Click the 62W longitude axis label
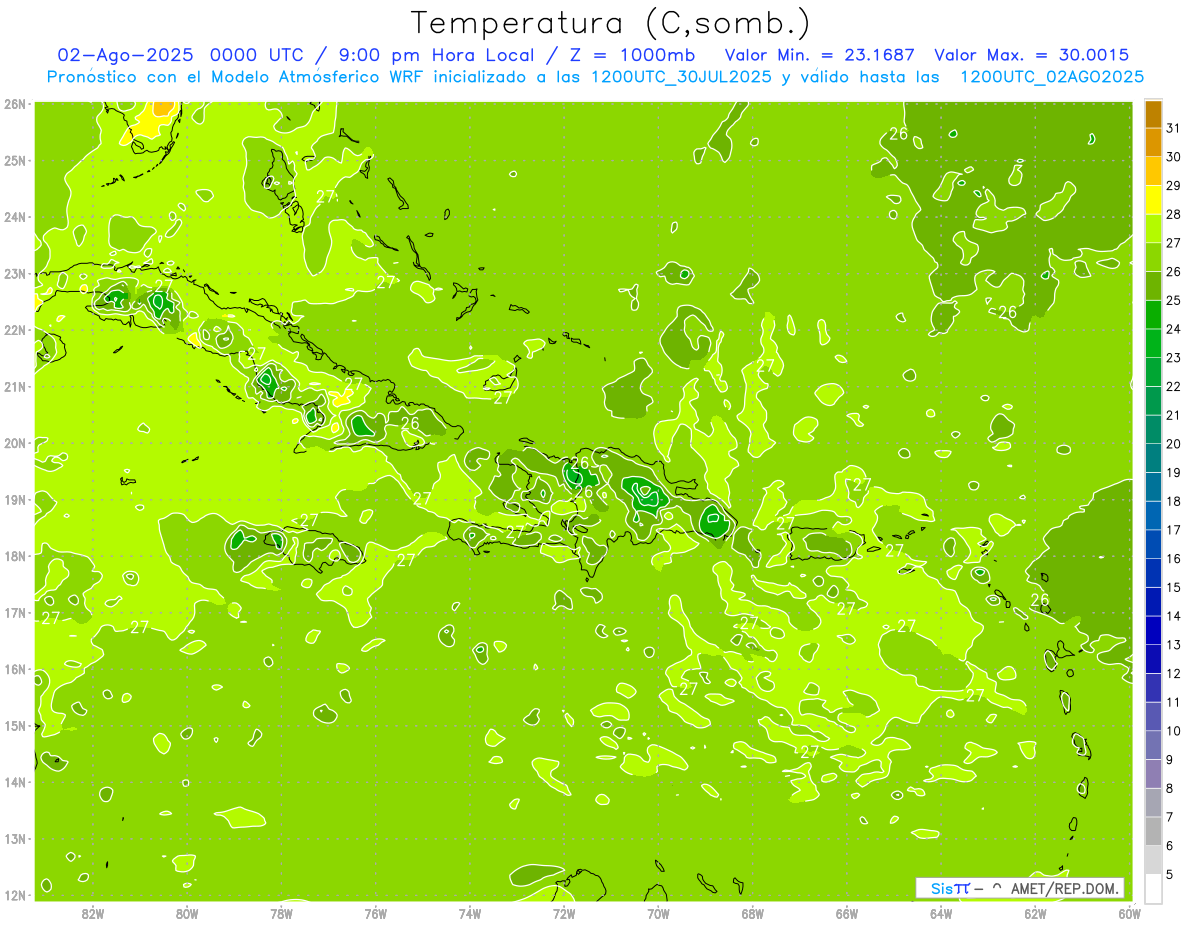This screenshot has height=927, width=1200. click(x=1036, y=913)
